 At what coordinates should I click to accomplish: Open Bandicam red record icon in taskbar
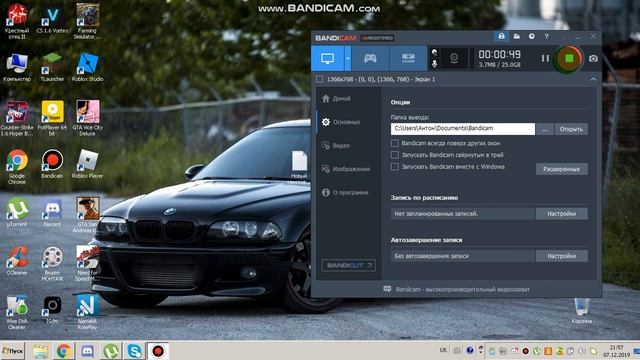click(x=158, y=351)
